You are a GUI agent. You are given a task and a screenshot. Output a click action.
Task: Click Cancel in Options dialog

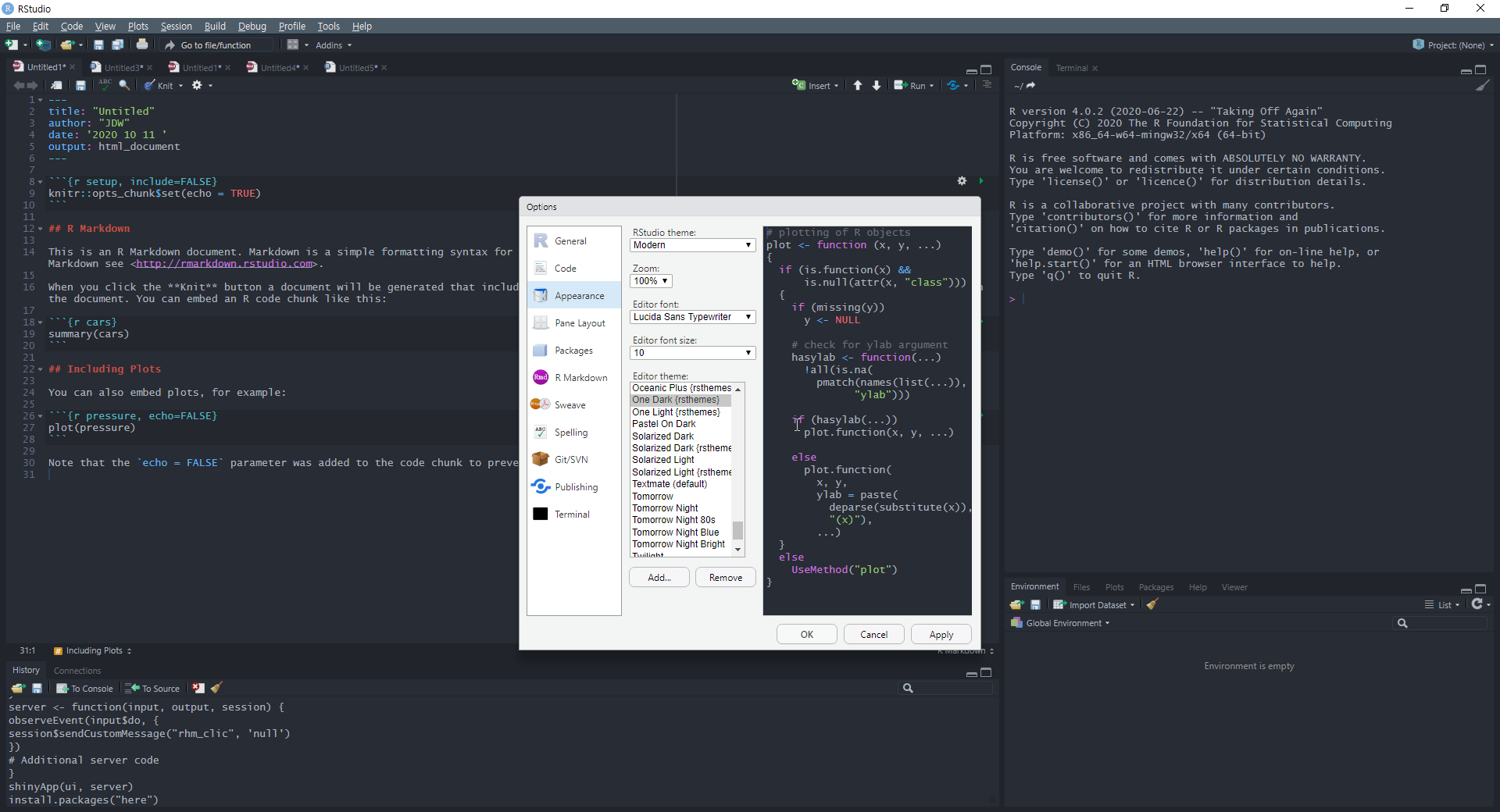tap(874, 634)
